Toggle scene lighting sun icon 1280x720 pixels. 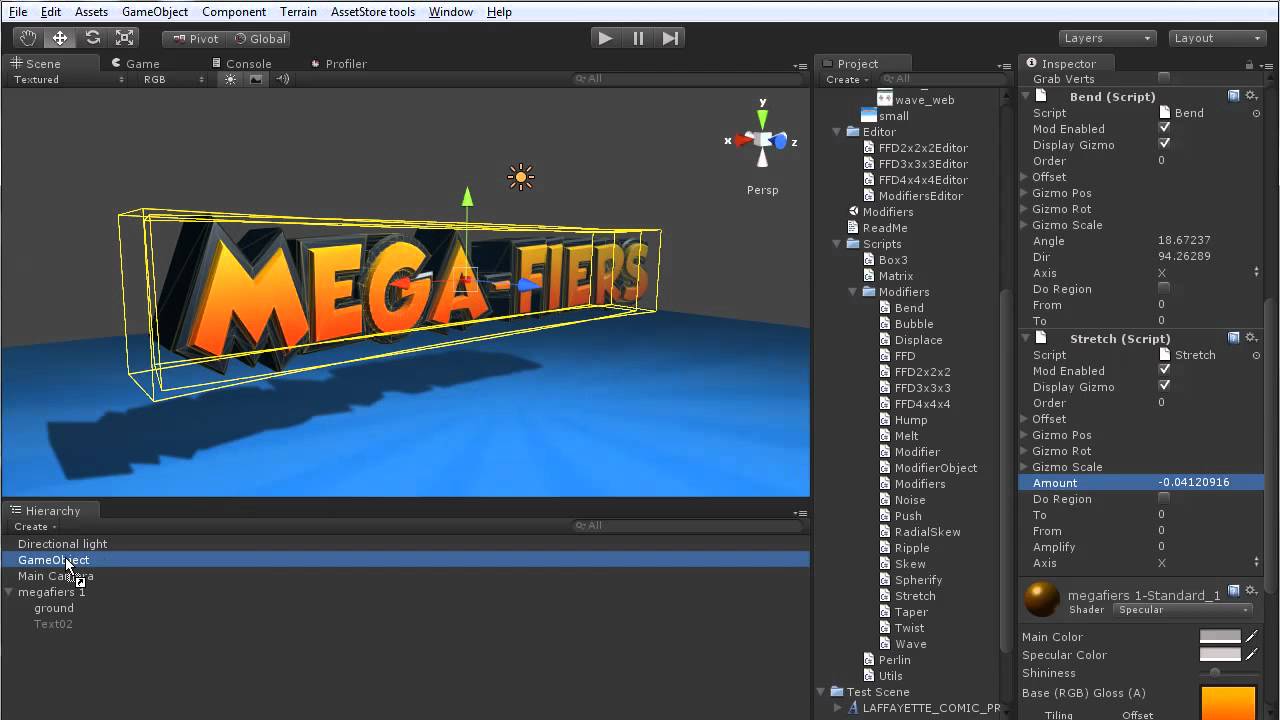click(x=231, y=79)
